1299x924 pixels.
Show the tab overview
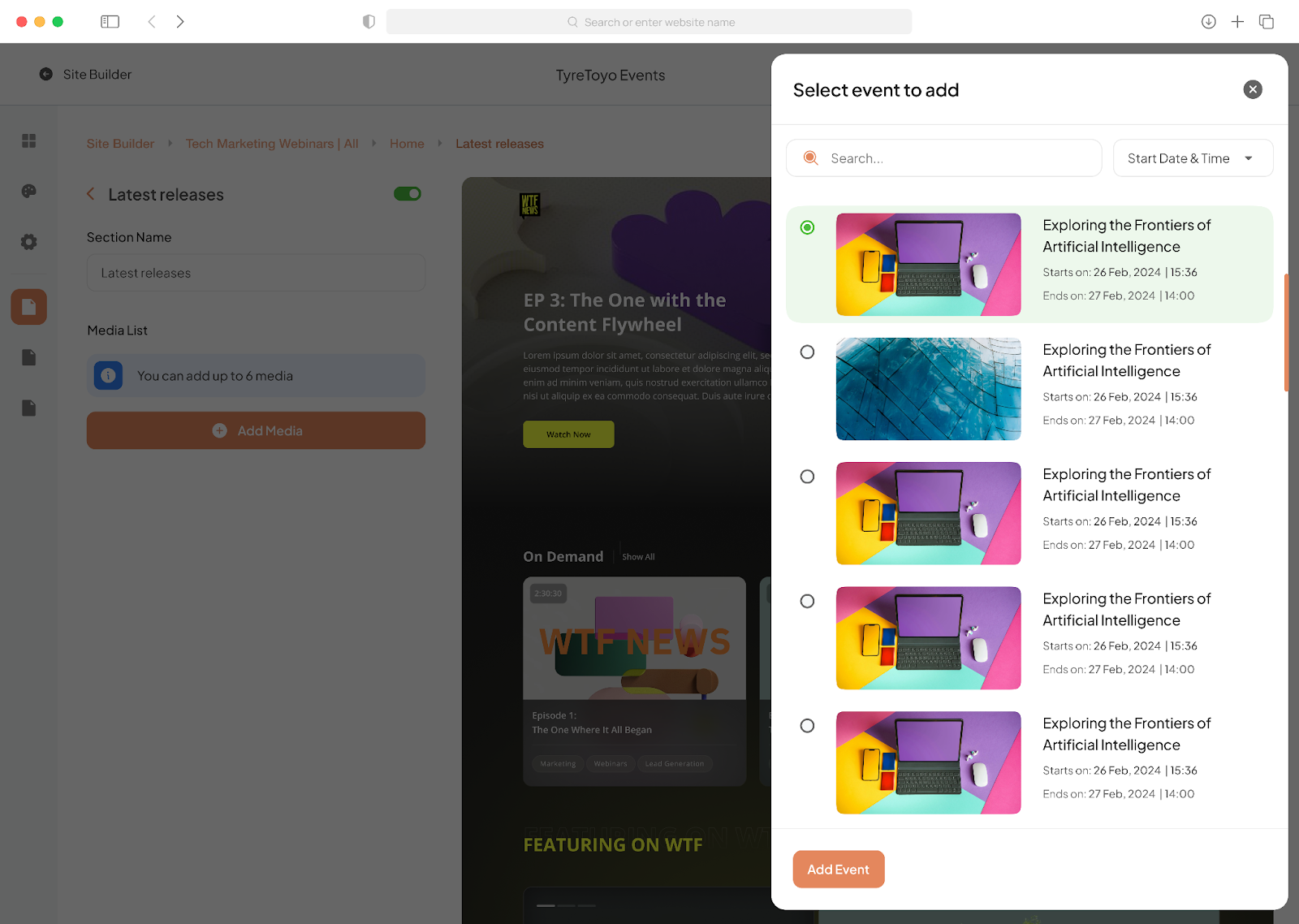[x=1267, y=22]
